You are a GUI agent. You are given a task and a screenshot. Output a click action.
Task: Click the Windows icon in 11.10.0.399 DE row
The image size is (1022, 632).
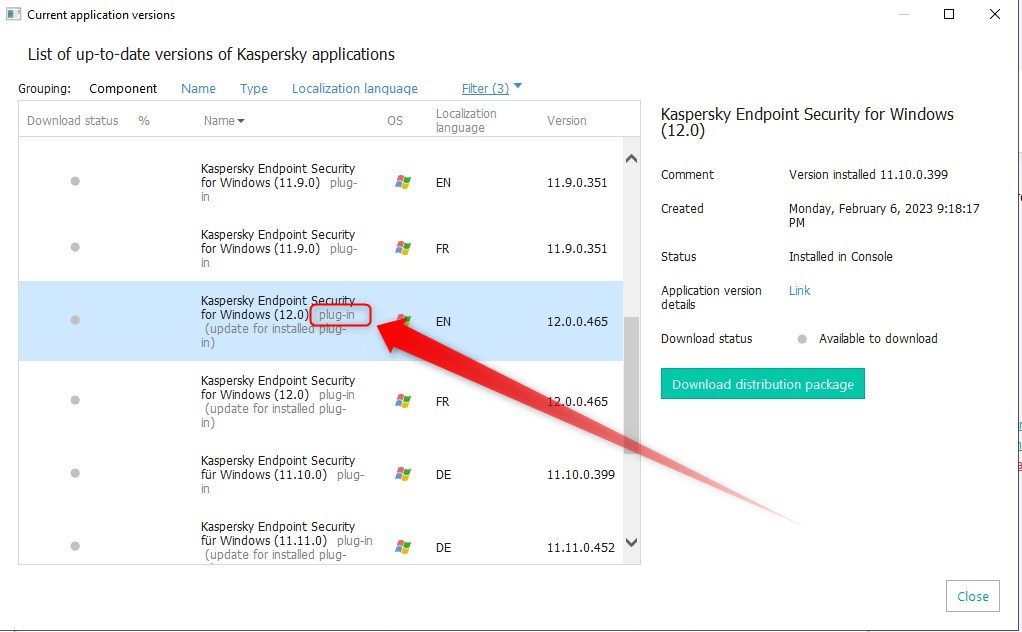(x=403, y=474)
